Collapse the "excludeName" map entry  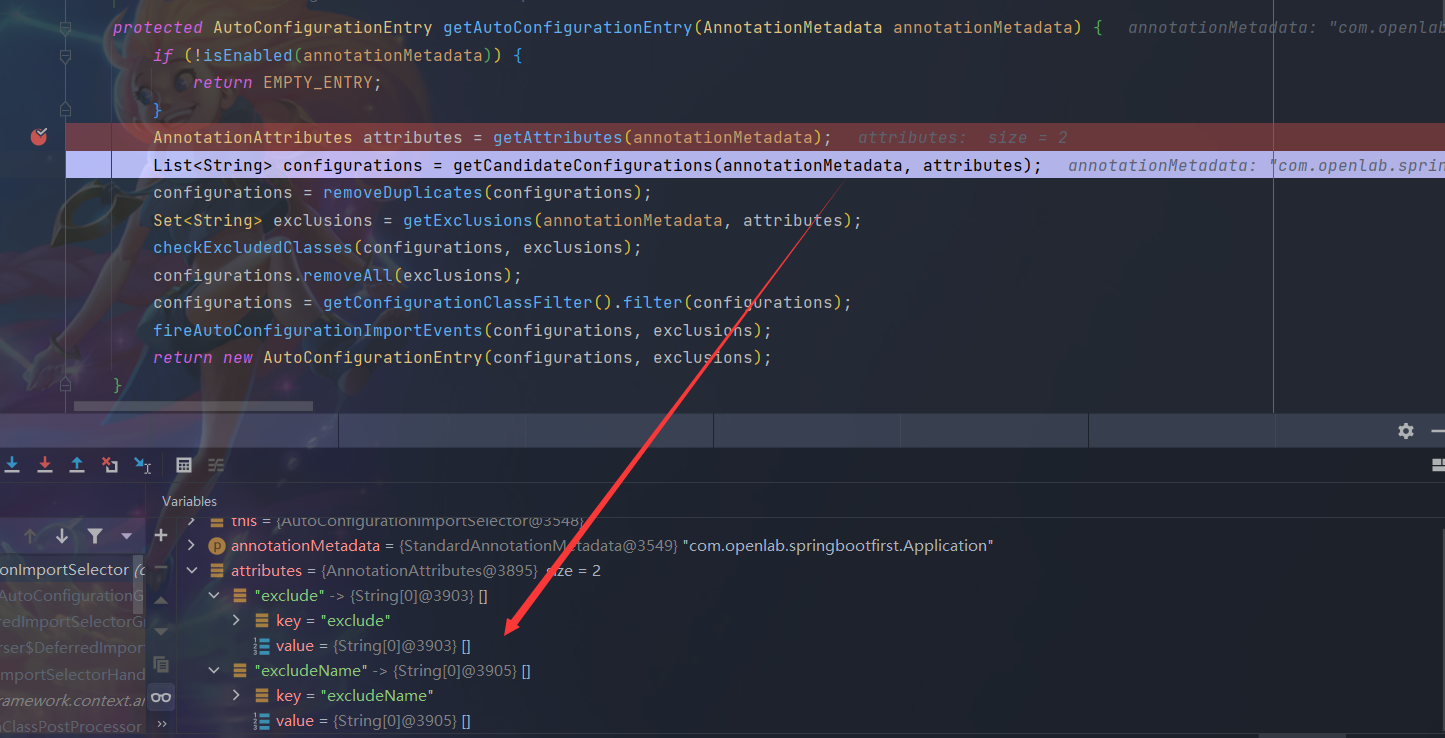[x=214, y=671]
